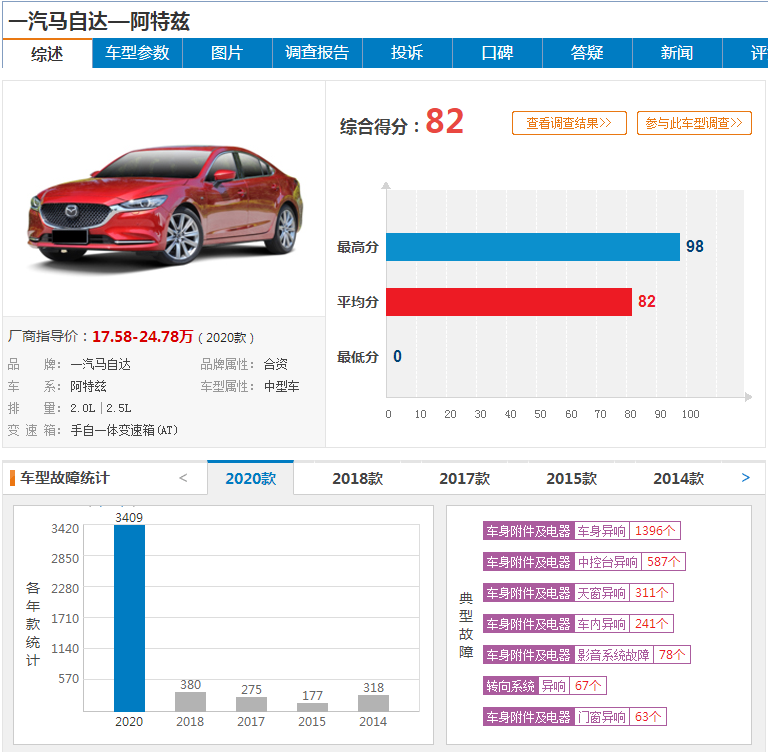Click the 车型故障统计 section heading

(x=65, y=478)
